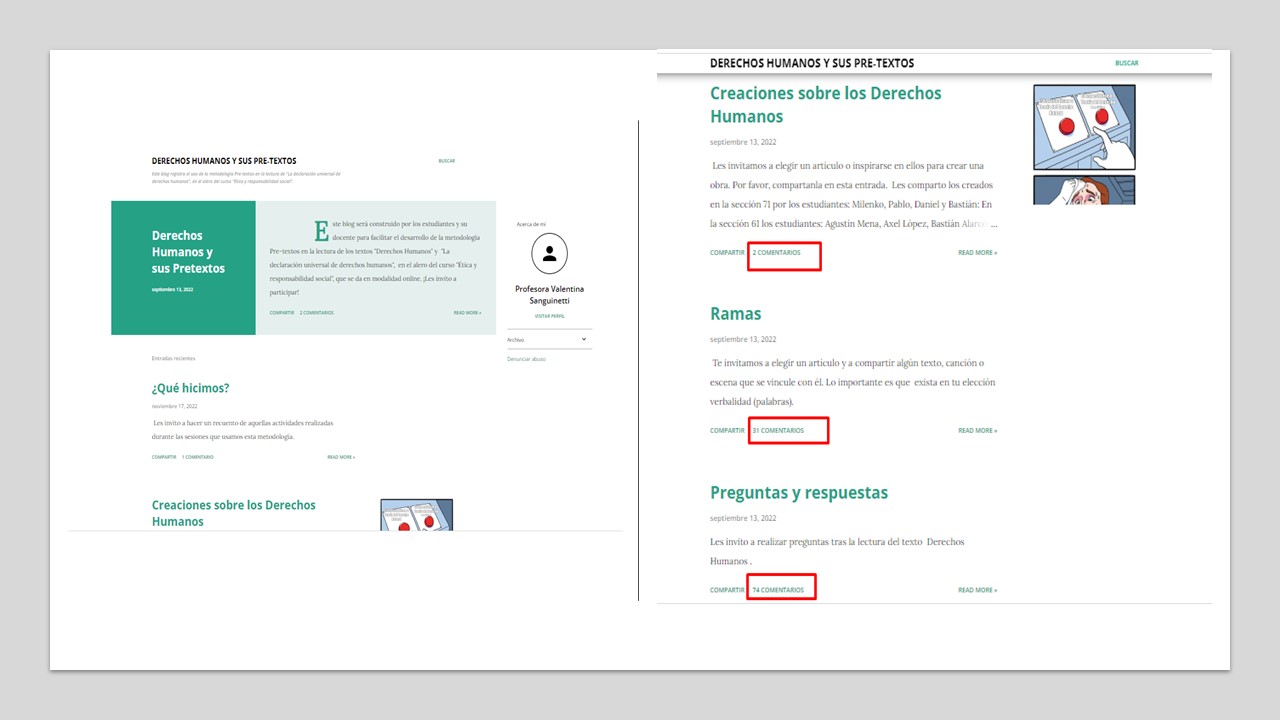Expand the Archivo dropdown arrow
The image size is (1280, 720).
(x=584, y=340)
